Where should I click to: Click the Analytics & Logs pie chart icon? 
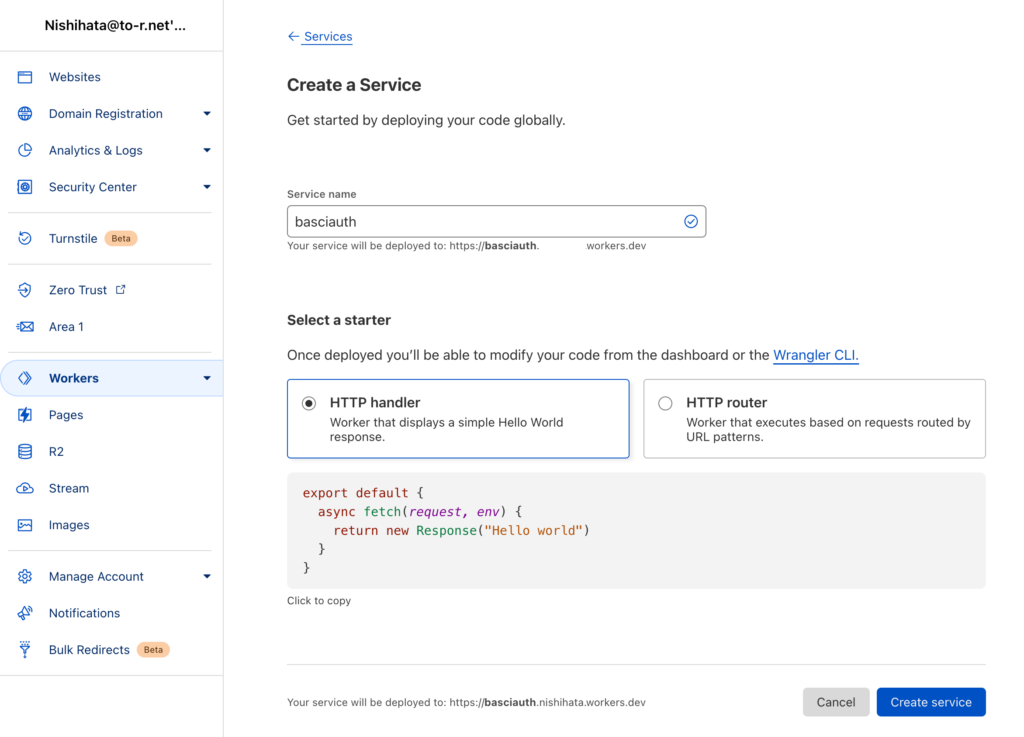point(25,150)
